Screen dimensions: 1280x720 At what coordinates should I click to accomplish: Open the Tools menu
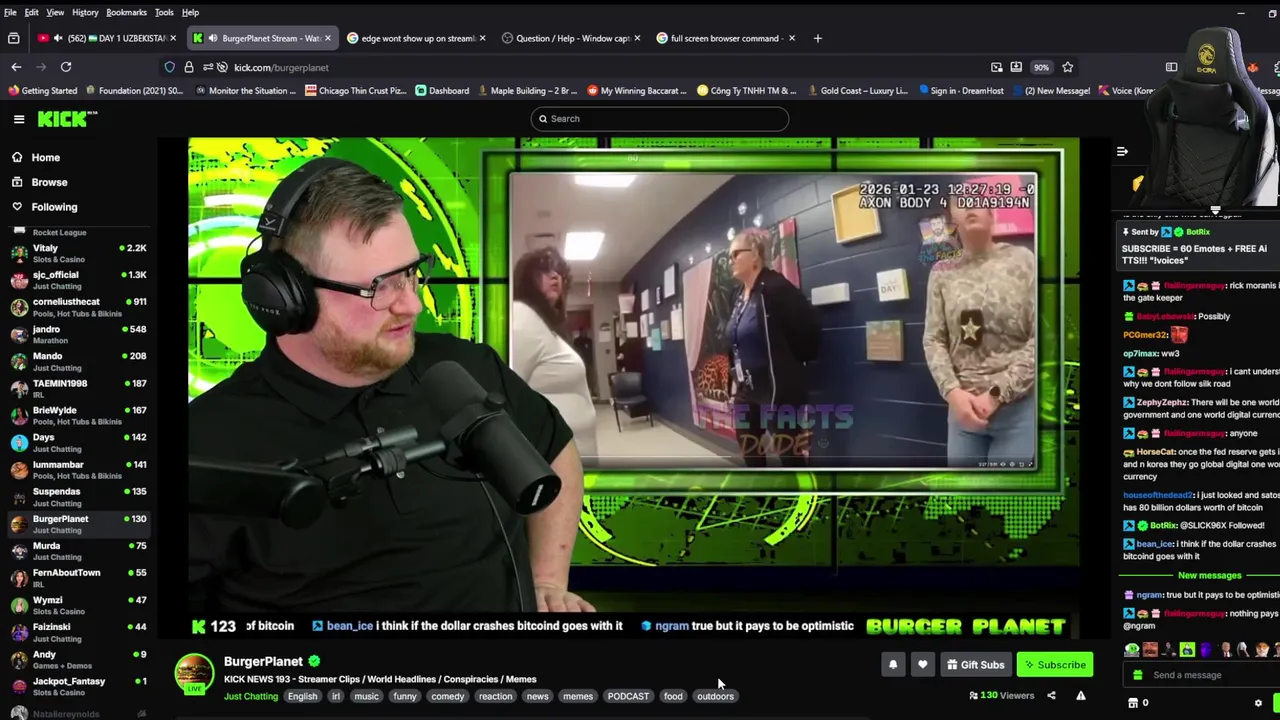tap(164, 12)
